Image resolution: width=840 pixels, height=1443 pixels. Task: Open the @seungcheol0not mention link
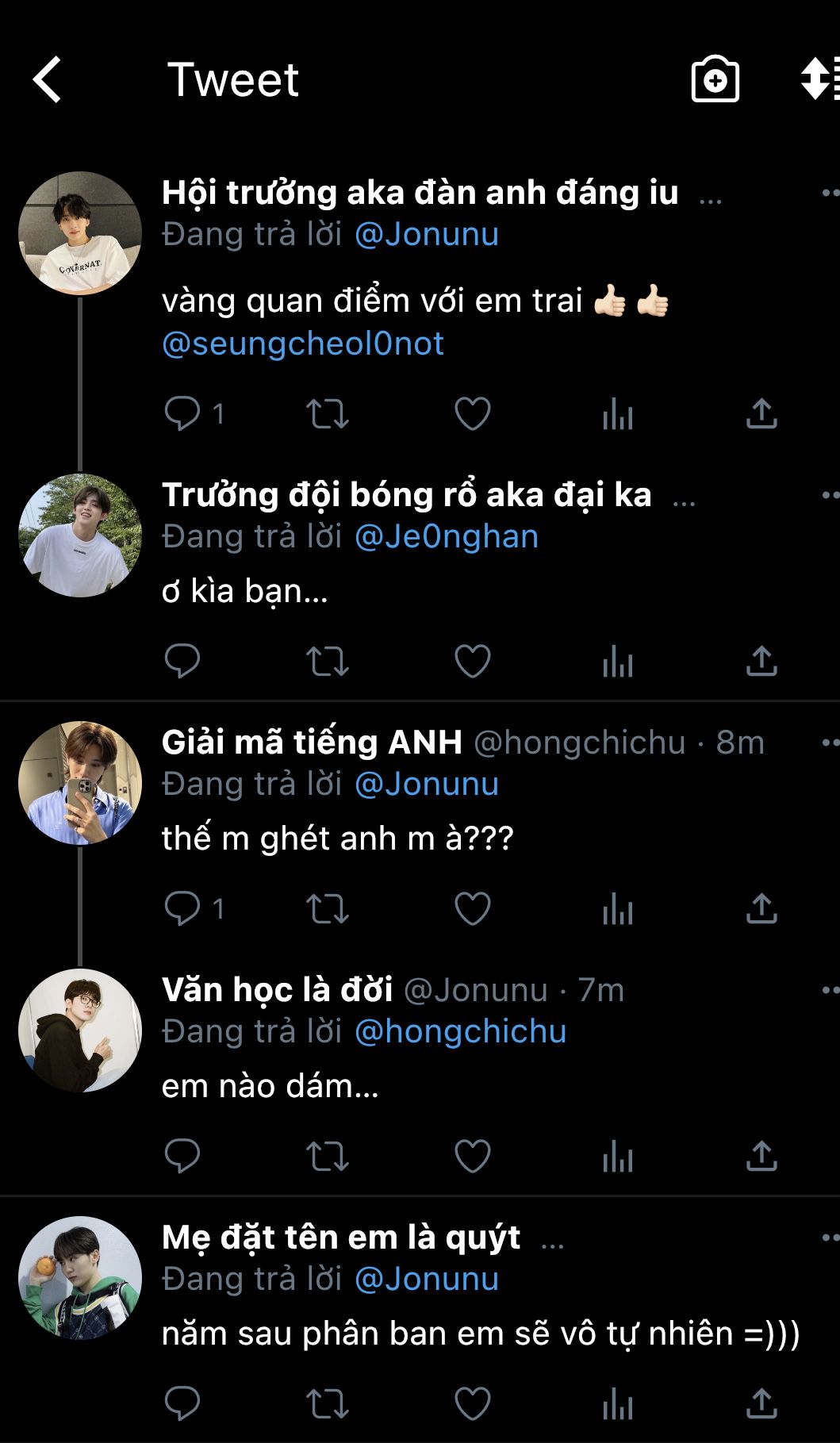(303, 343)
